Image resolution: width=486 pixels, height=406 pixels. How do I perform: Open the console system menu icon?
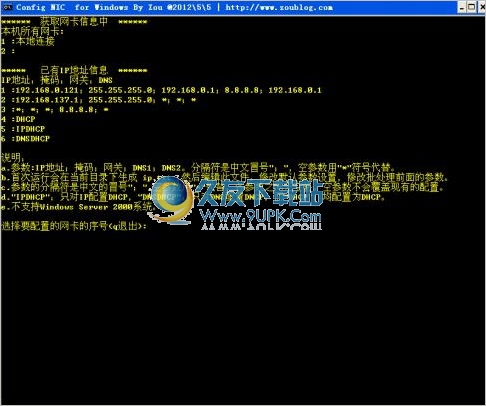click(x=7, y=7)
